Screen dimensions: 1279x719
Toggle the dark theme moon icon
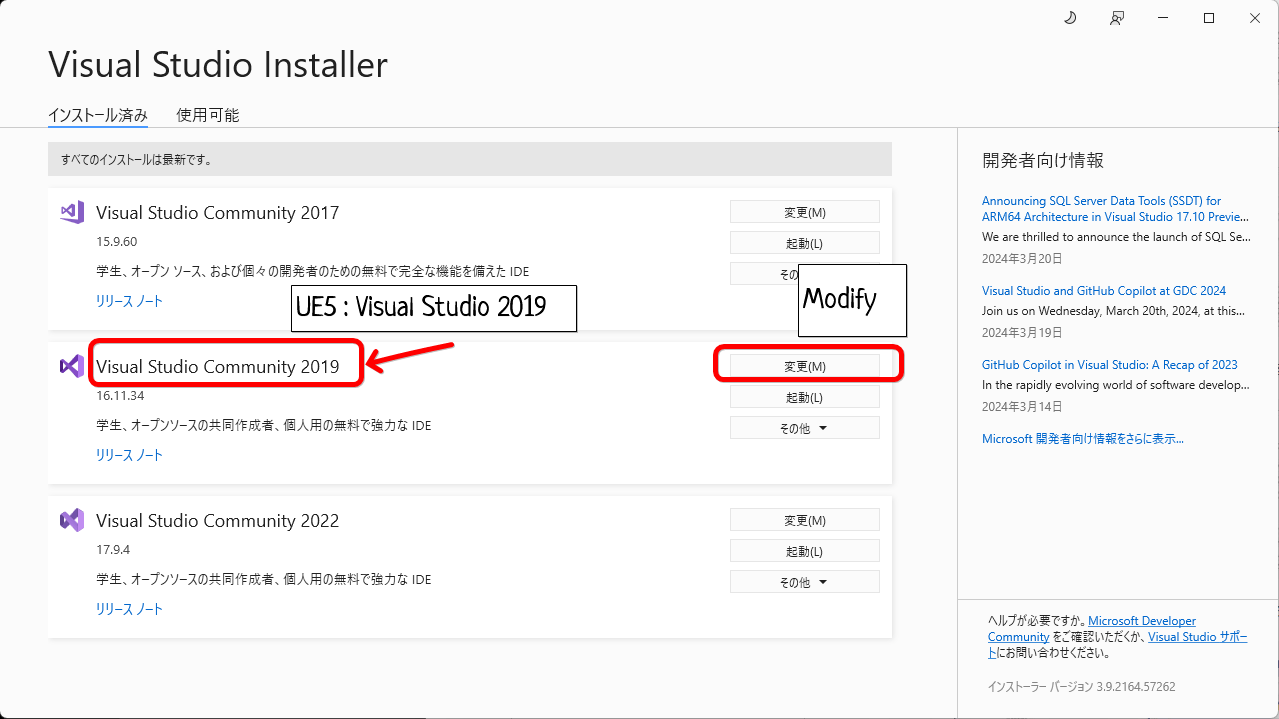[x=1070, y=18]
